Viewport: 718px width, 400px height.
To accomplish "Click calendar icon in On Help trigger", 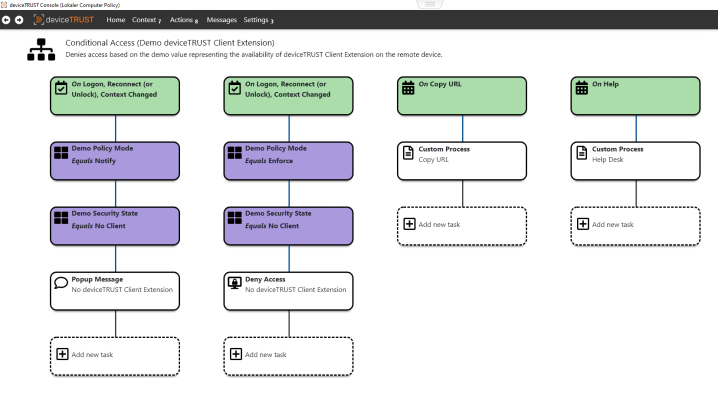I will pyautogui.click(x=582, y=87).
